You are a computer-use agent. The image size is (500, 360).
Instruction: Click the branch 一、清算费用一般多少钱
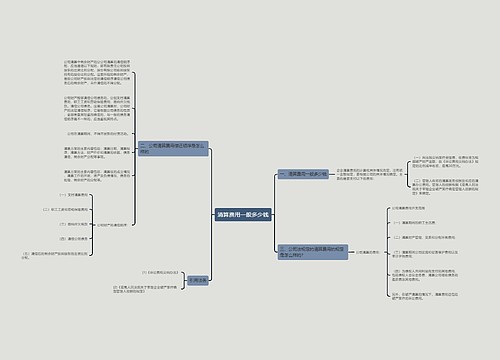(303, 174)
